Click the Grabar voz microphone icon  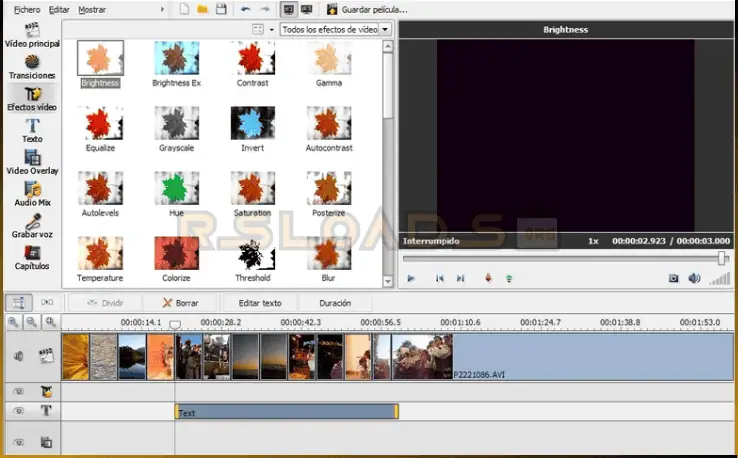[x=32, y=222]
